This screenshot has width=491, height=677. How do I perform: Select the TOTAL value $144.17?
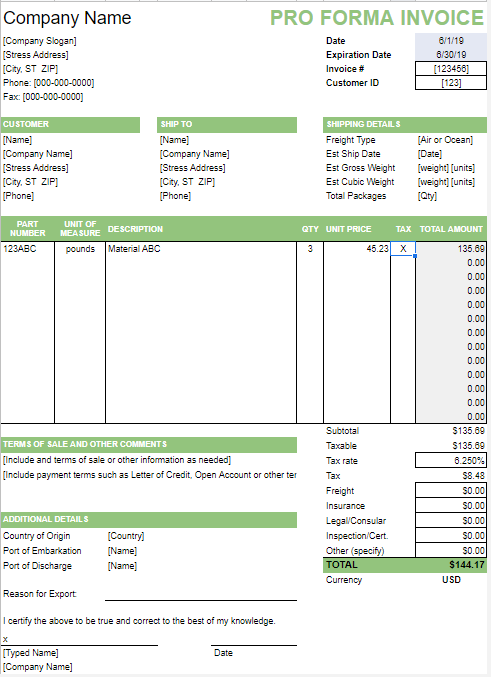point(467,565)
